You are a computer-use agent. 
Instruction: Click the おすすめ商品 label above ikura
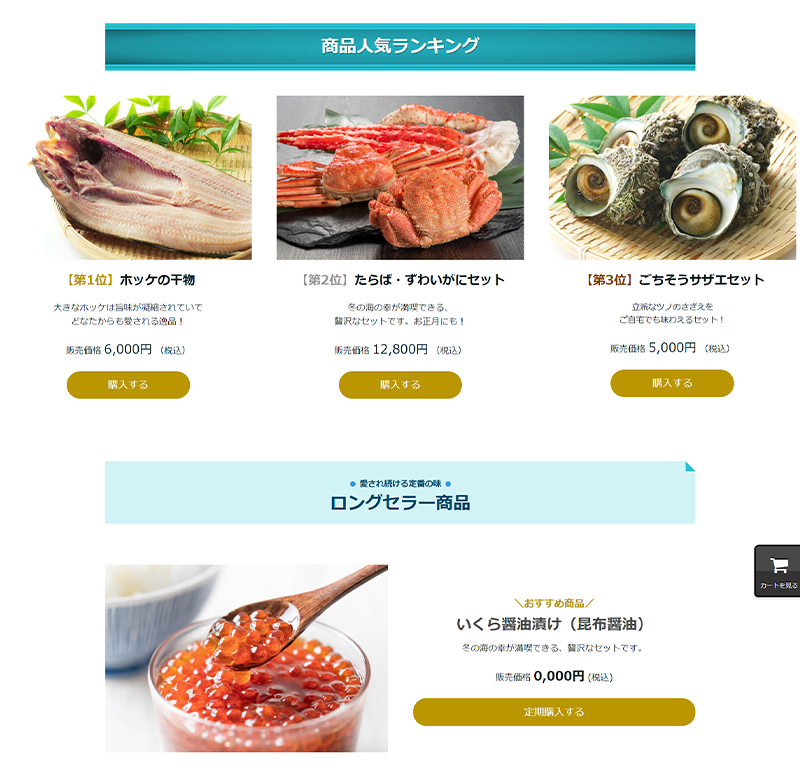point(554,603)
